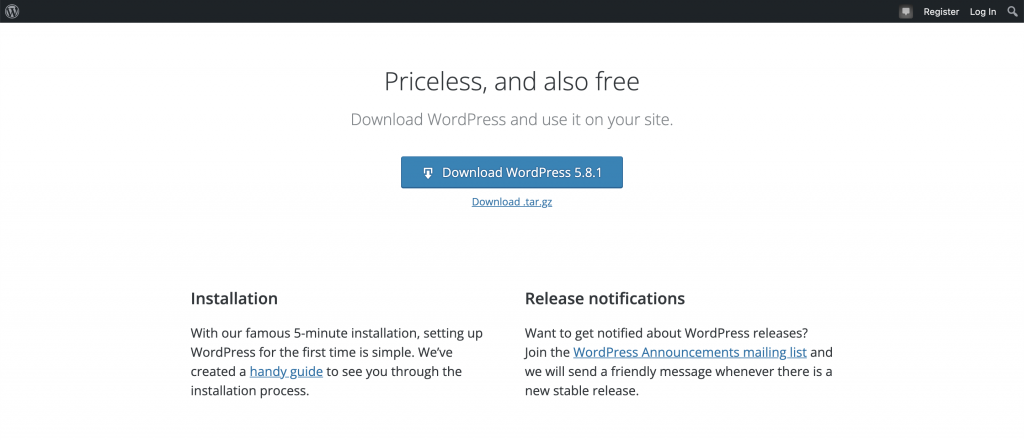The height and width of the screenshot is (440, 1024).
Task: Click the 'installation process.' text line
Action: (x=249, y=391)
